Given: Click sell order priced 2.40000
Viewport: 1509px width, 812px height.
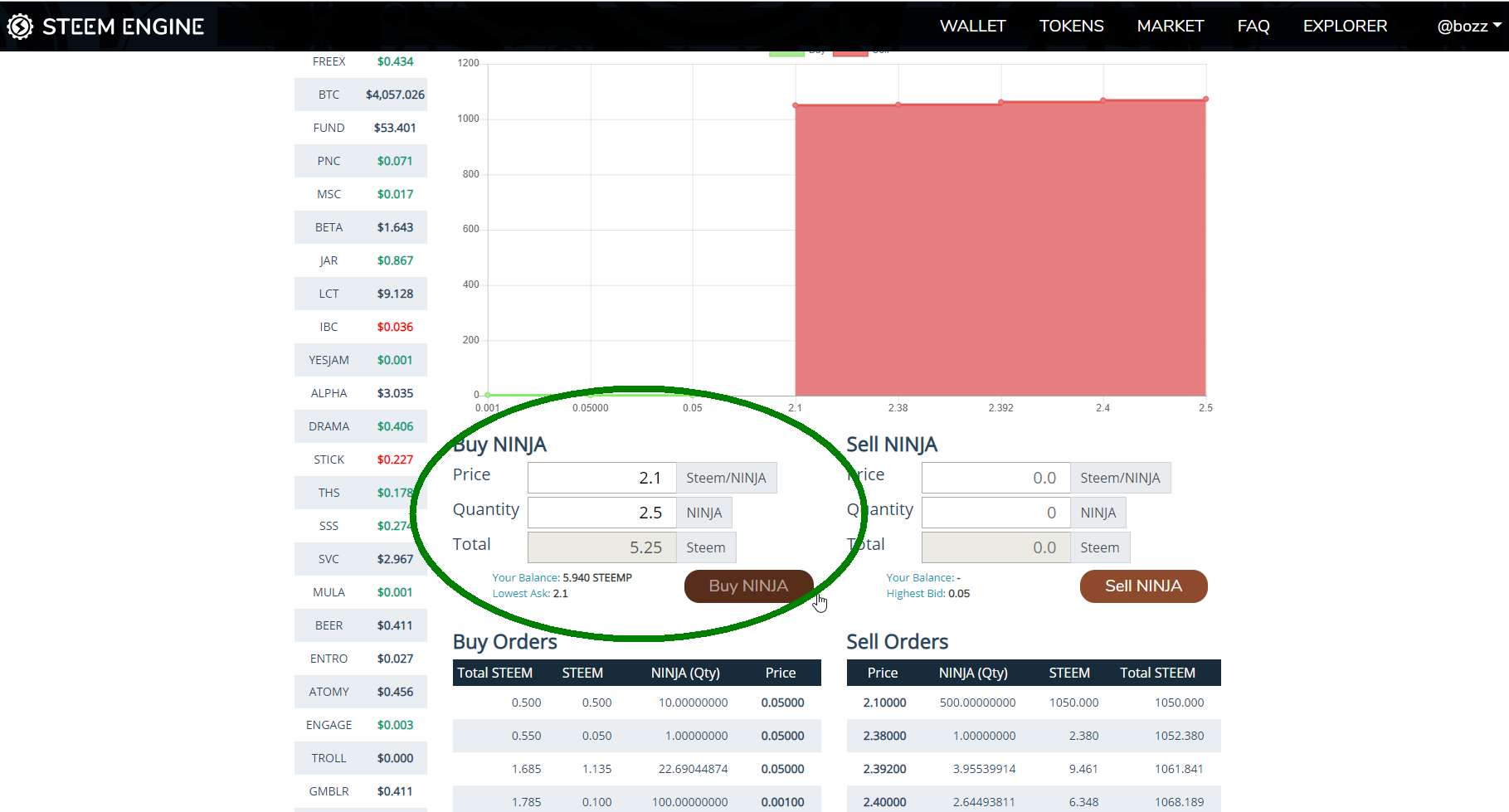Looking at the screenshot, I should (x=1034, y=799).
